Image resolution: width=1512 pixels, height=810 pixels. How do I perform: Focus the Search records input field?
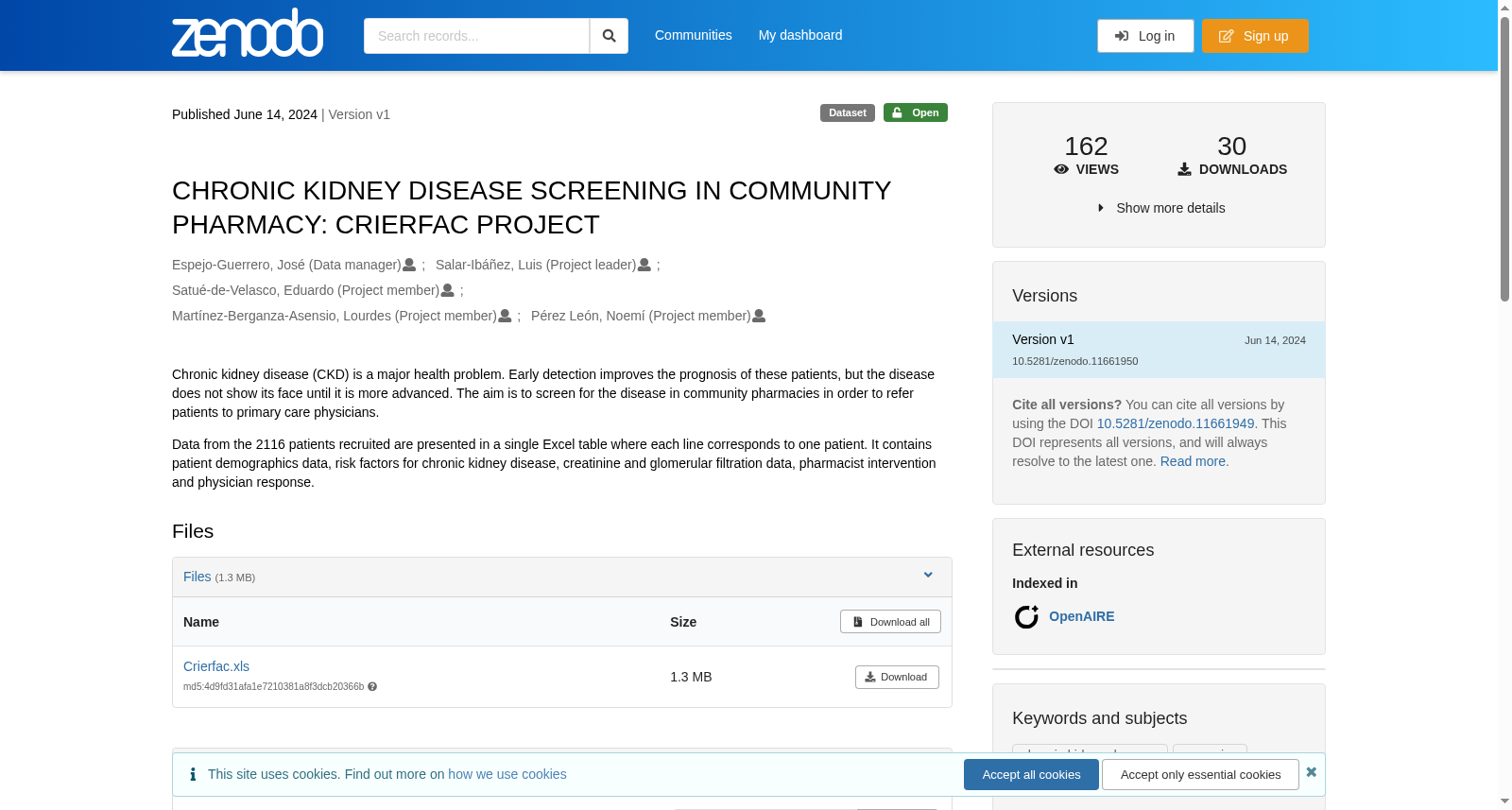476,36
